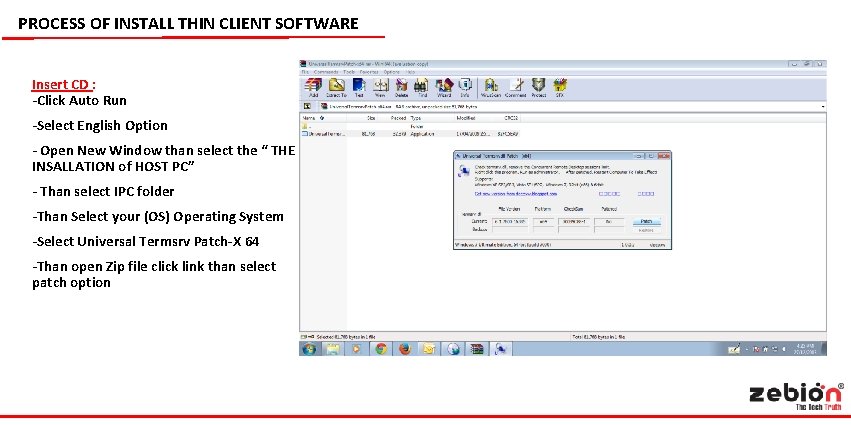Open the archive address bar dropdown arrow
The image size is (851, 425).
[823, 107]
